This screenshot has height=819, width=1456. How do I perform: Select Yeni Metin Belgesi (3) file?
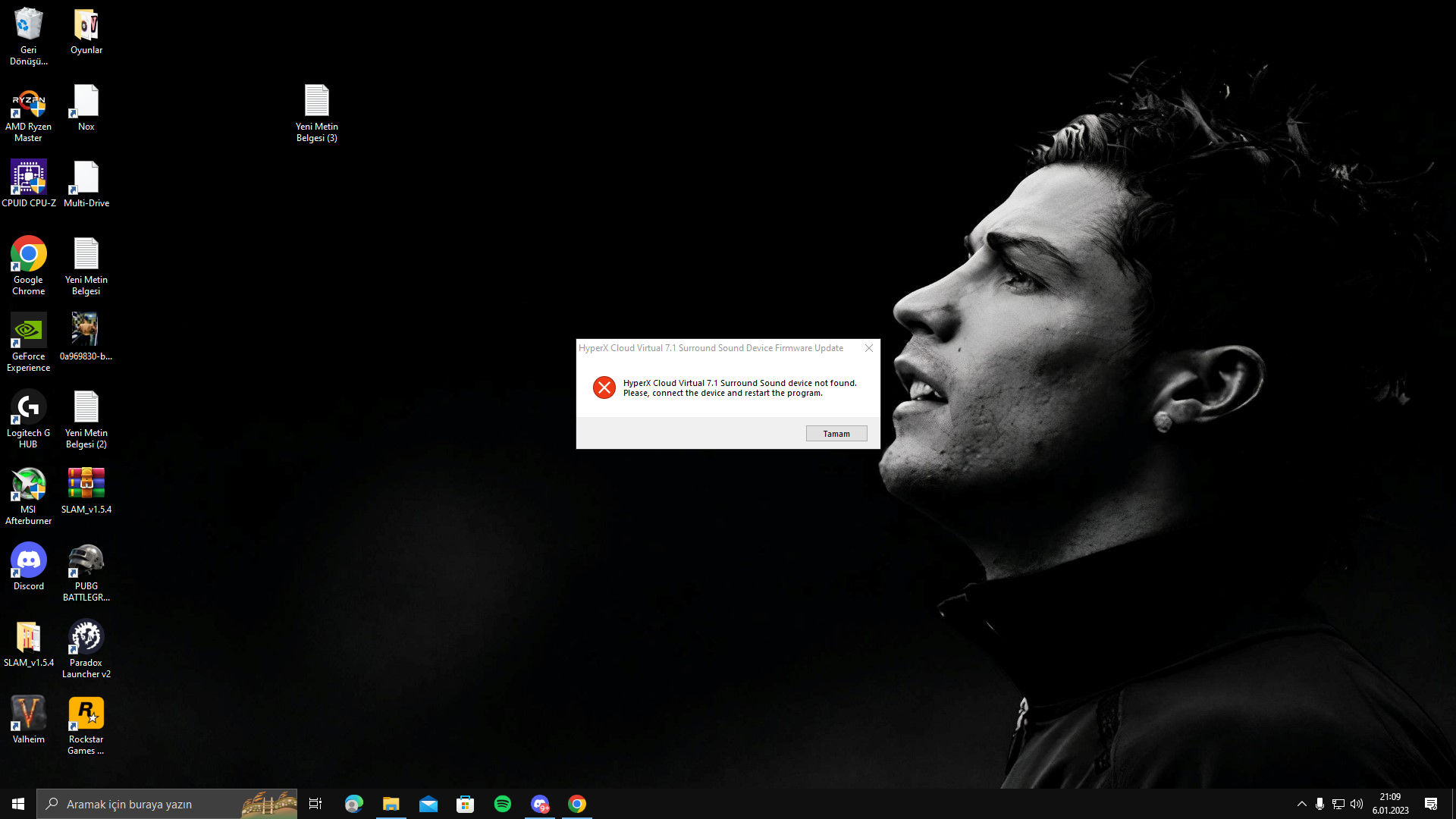pos(317,114)
